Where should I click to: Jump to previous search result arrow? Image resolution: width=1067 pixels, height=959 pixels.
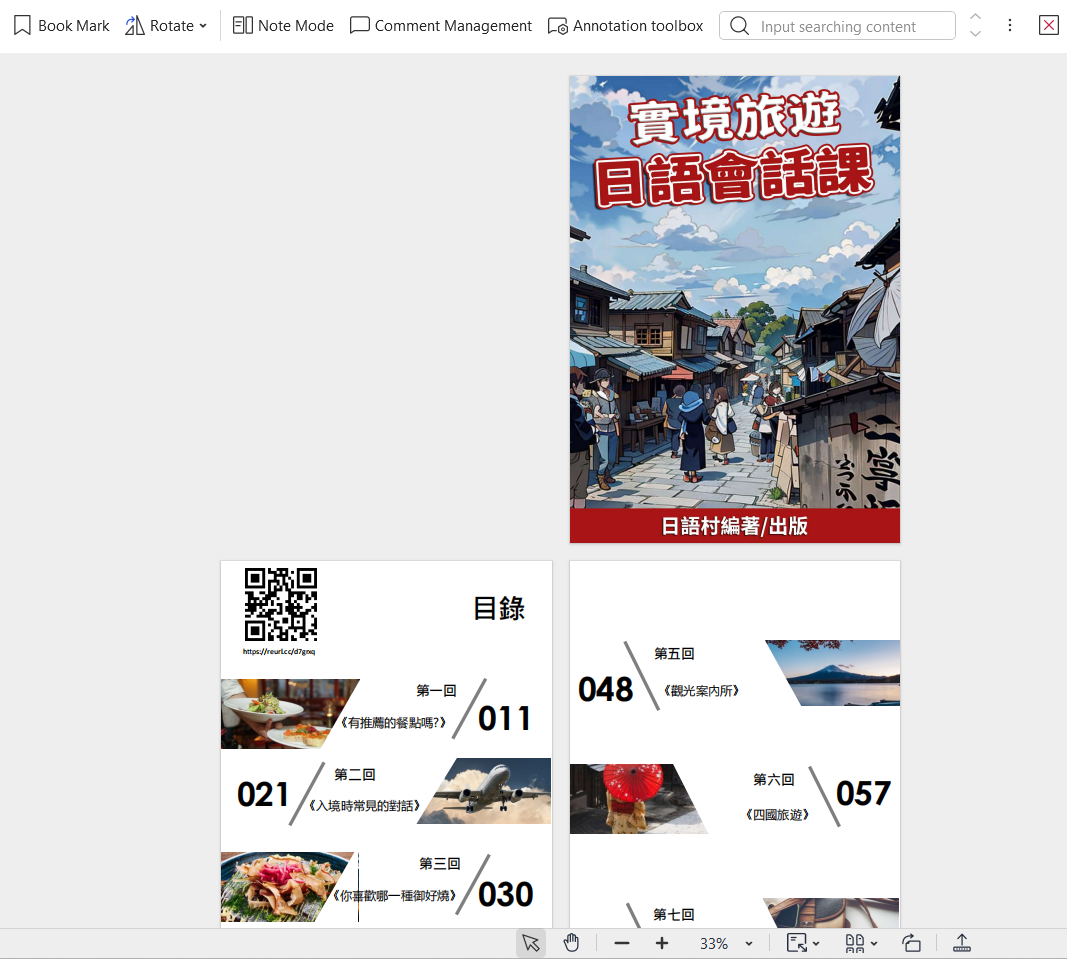[x=976, y=17]
